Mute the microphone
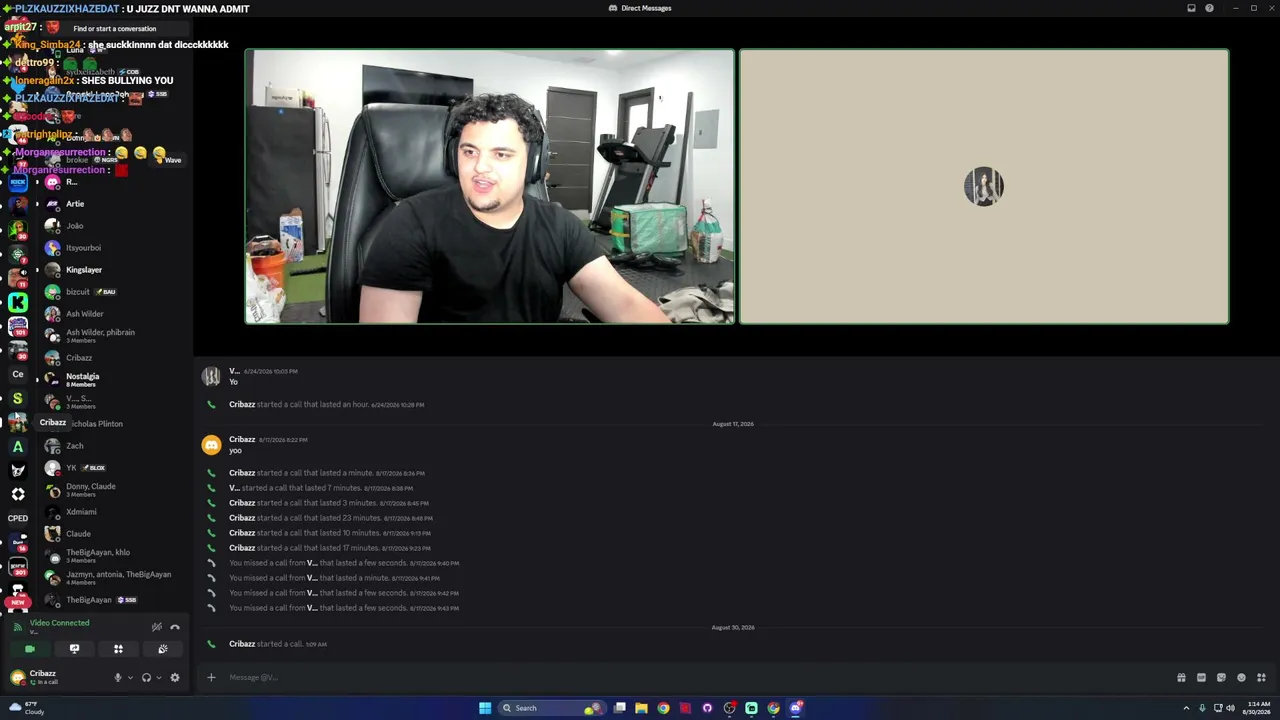 click(118, 677)
